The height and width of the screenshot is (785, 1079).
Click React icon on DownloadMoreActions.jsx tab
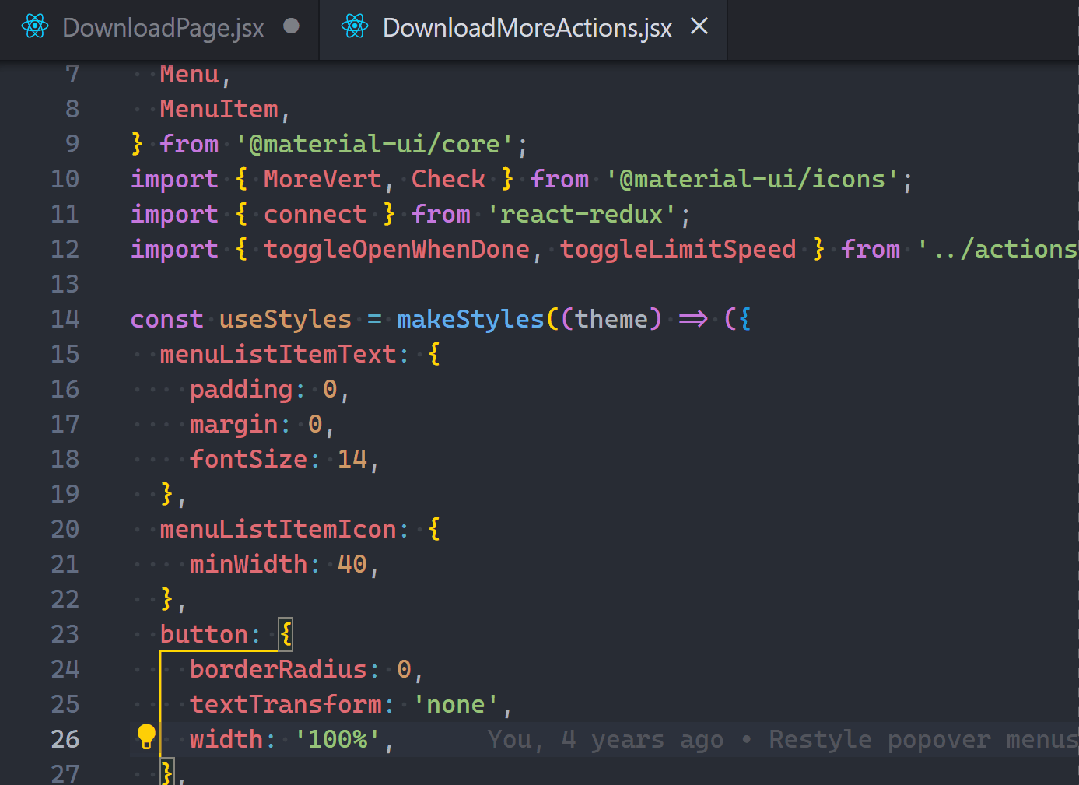pyautogui.click(x=355, y=27)
